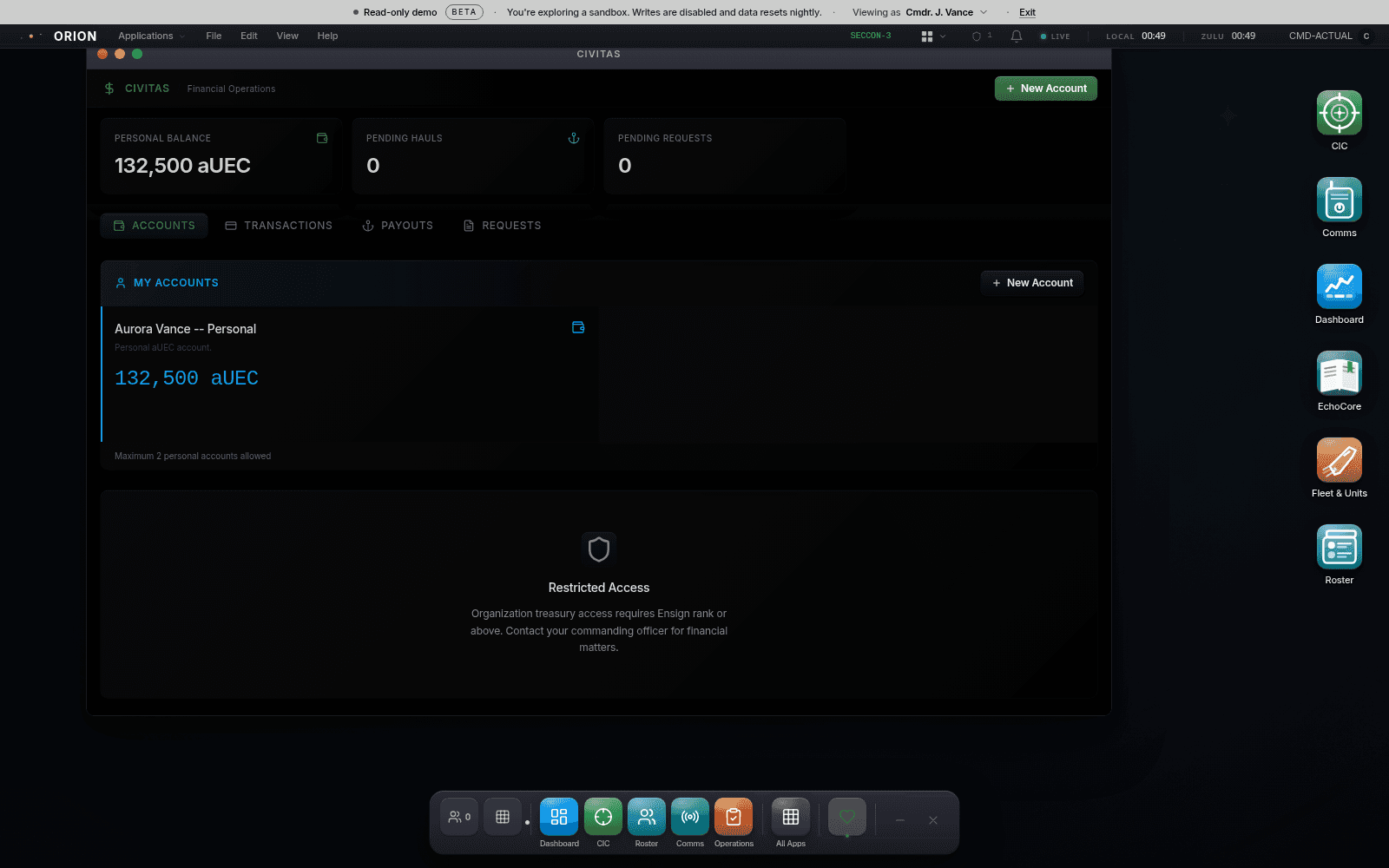Switch to the Requests tab

pyautogui.click(x=503, y=226)
